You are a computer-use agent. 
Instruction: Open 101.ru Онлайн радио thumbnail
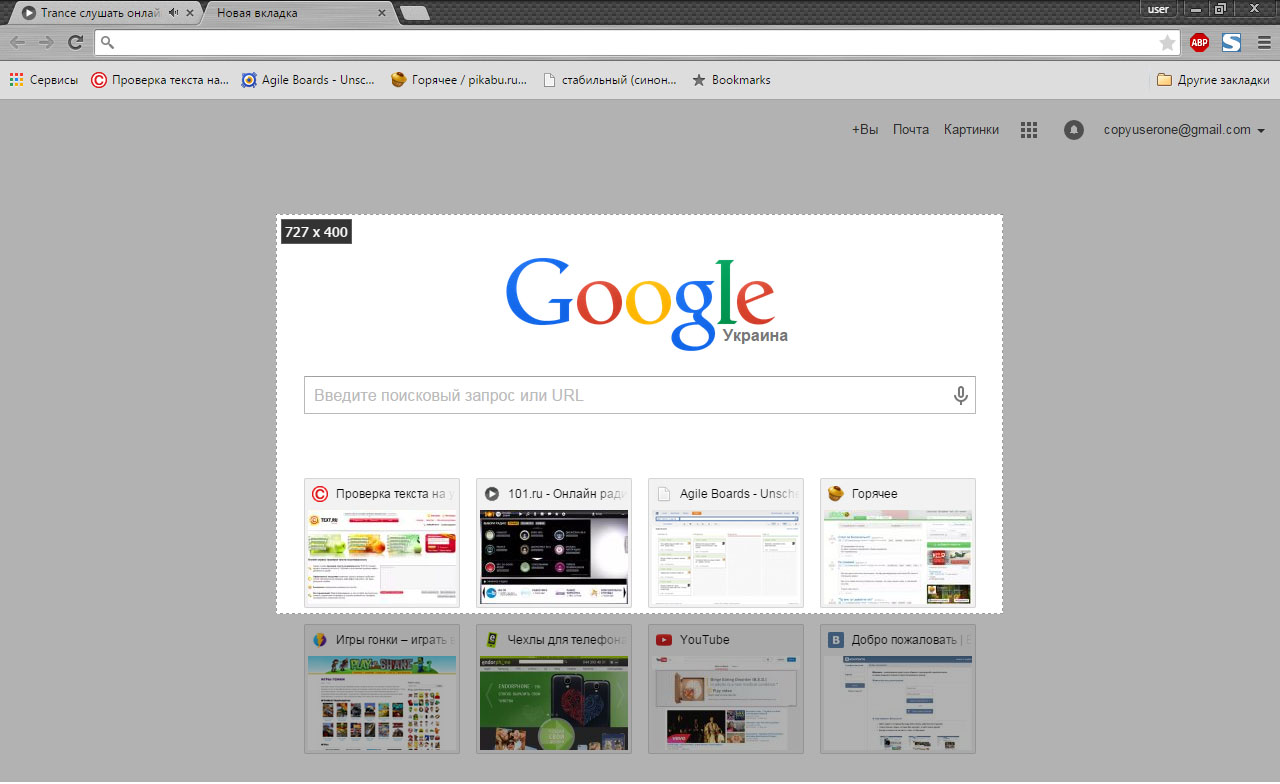pos(554,543)
